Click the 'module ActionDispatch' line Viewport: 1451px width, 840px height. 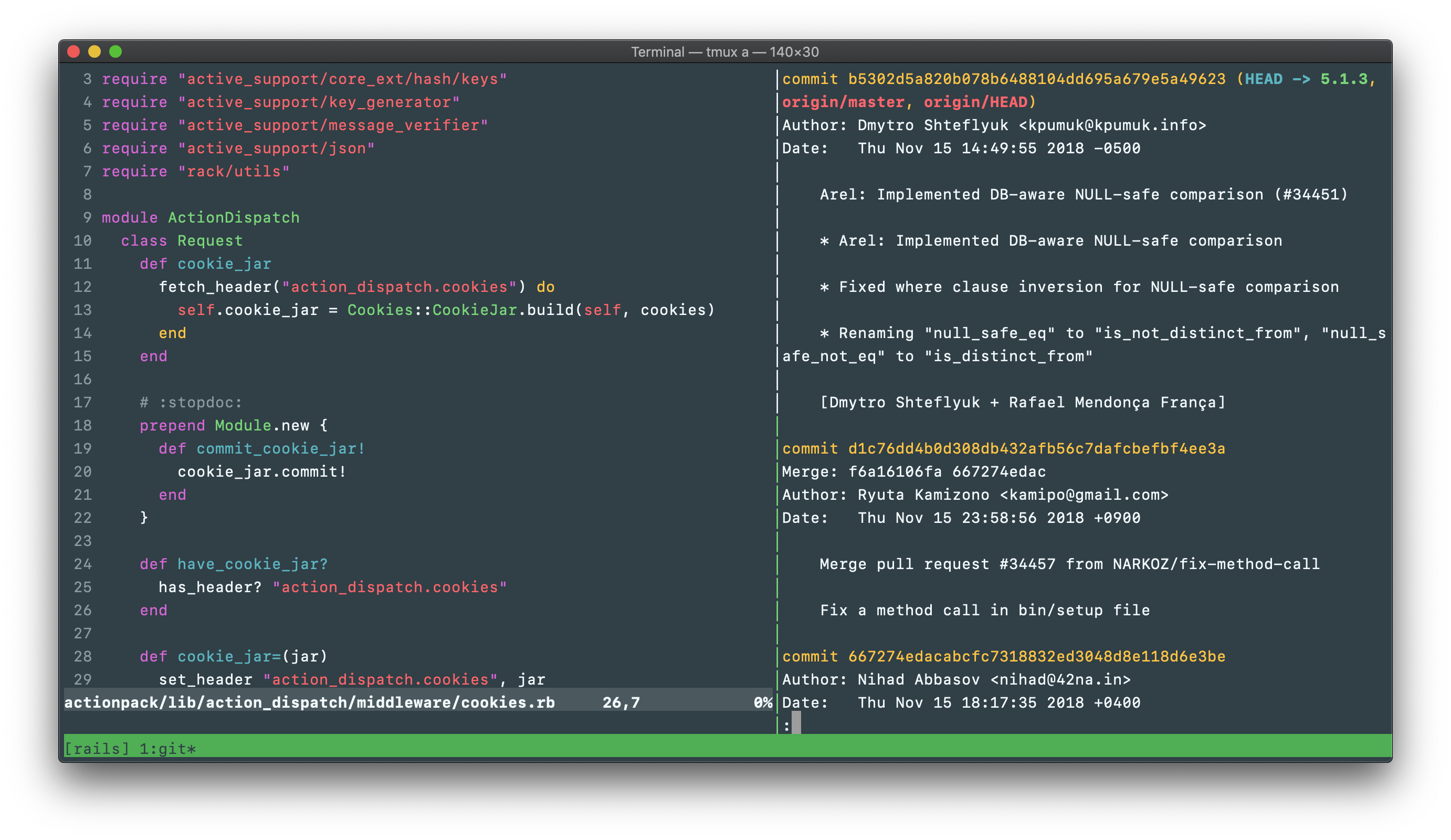click(201, 218)
